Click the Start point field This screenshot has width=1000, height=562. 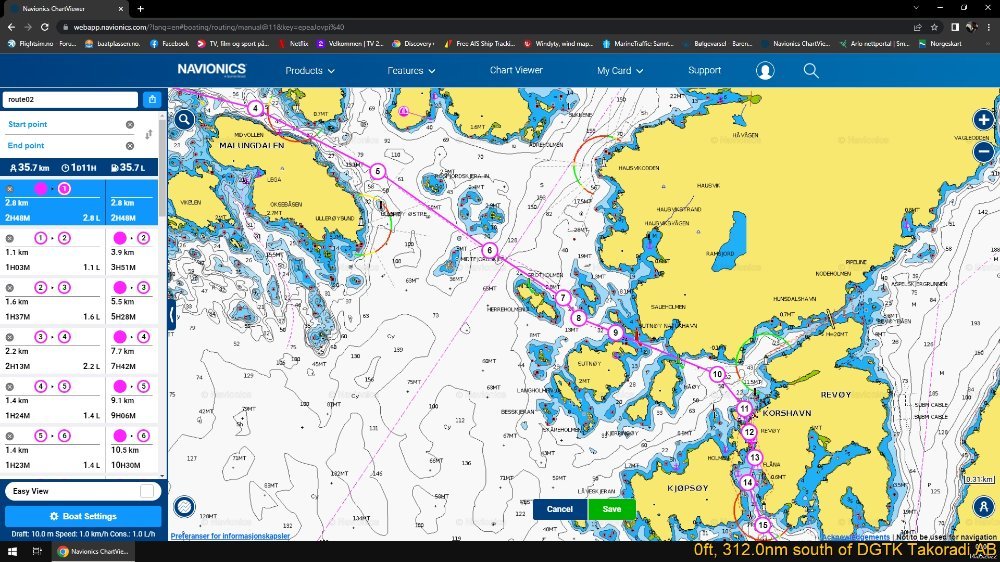pos(64,124)
